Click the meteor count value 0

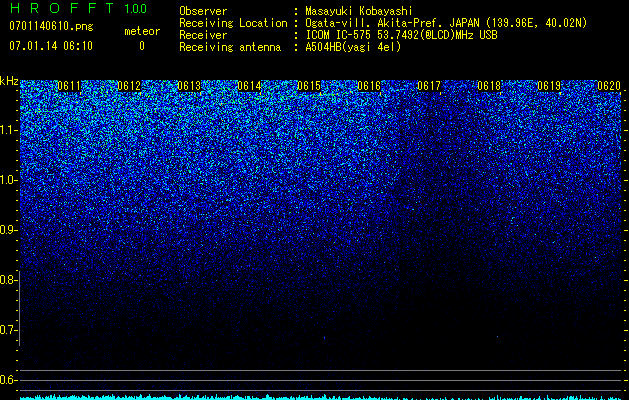(142, 46)
